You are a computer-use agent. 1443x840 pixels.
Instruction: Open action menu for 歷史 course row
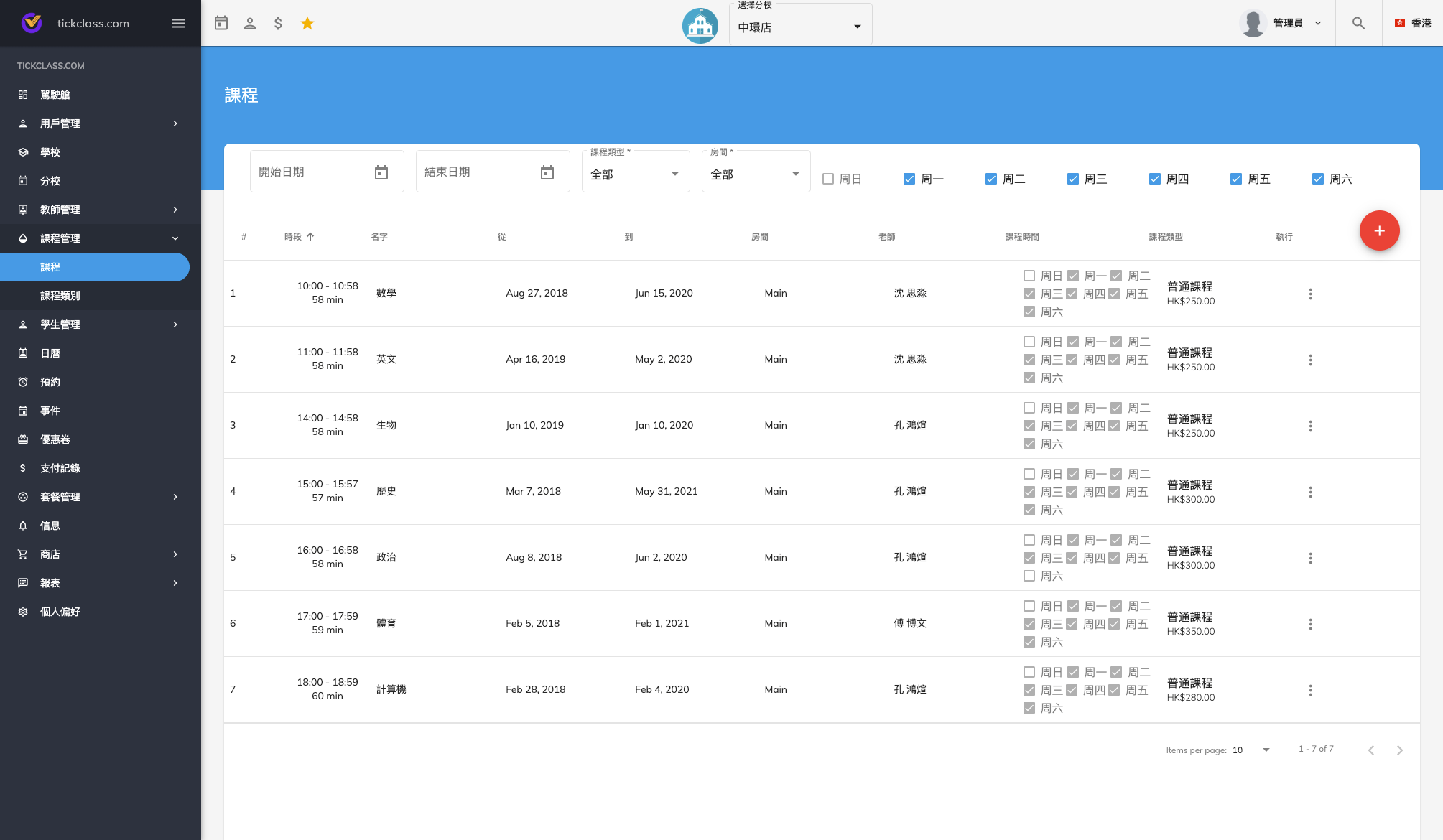(x=1310, y=492)
